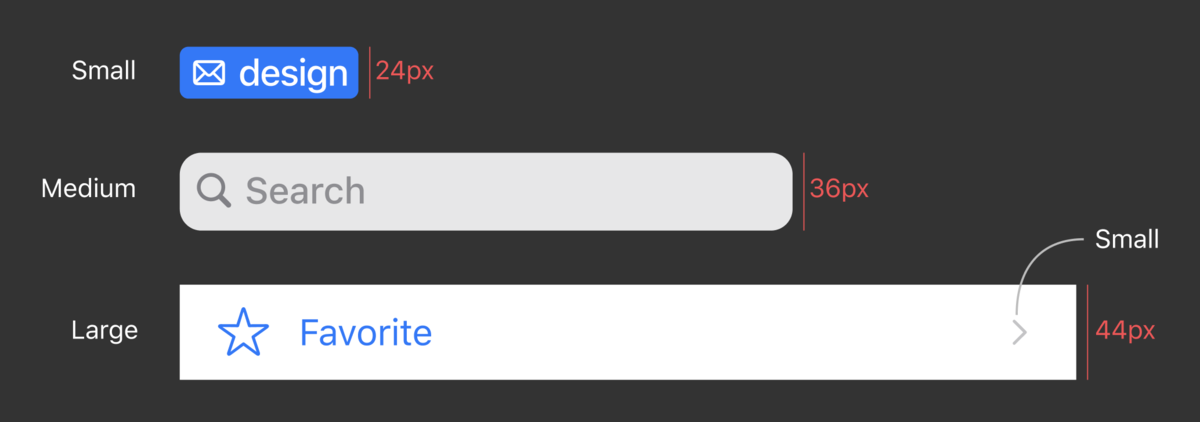Click the star icon beside Favorite
Image resolution: width=1200 pixels, height=422 pixels.
click(x=243, y=332)
